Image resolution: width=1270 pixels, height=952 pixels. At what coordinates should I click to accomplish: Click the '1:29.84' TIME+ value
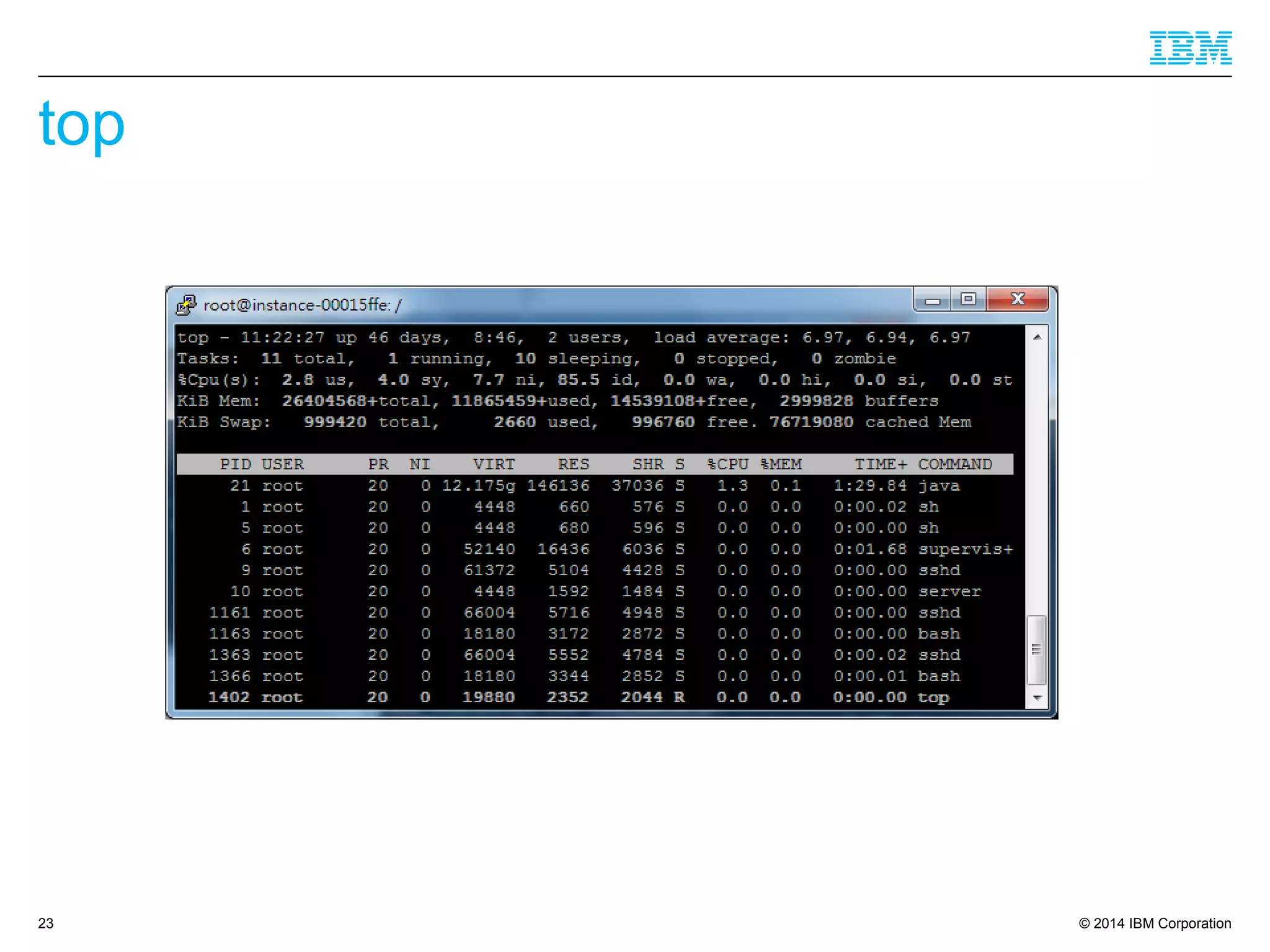(x=870, y=485)
